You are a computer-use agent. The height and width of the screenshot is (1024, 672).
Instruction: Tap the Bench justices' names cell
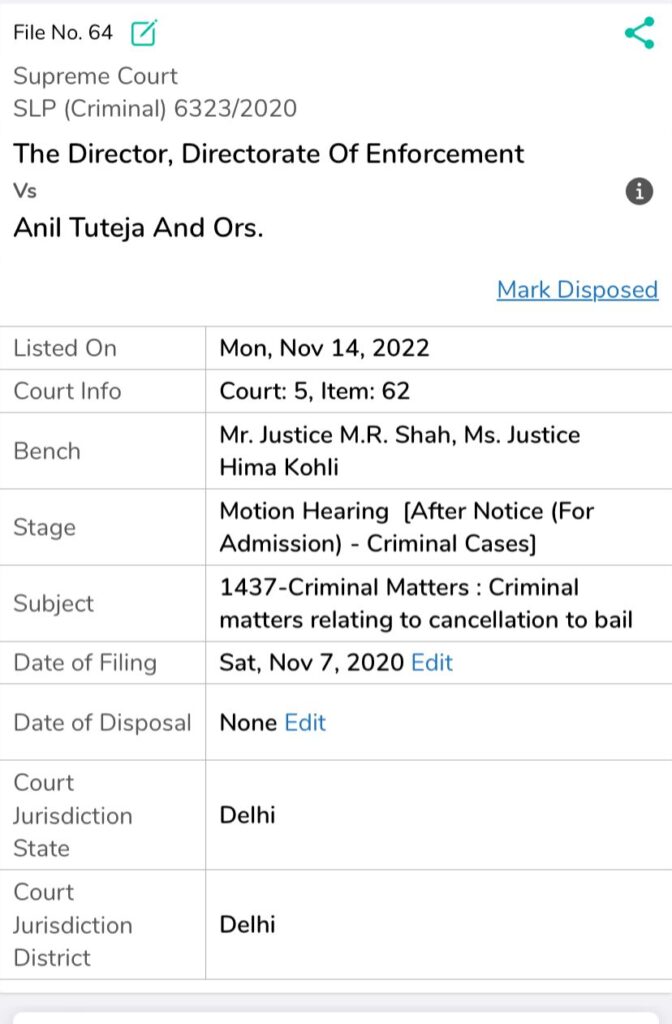[x=400, y=451]
